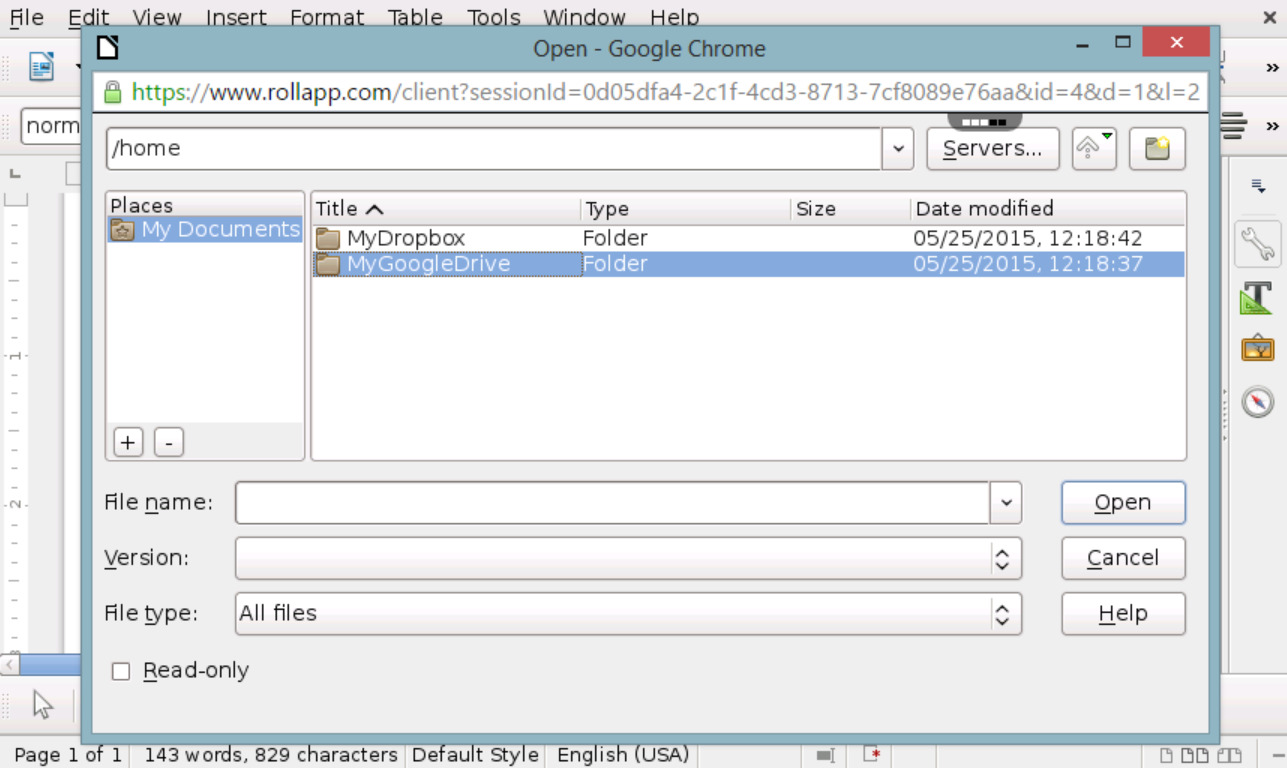Enable the Read-only checkbox
The width and height of the screenshot is (1287, 768).
(x=121, y=672)
